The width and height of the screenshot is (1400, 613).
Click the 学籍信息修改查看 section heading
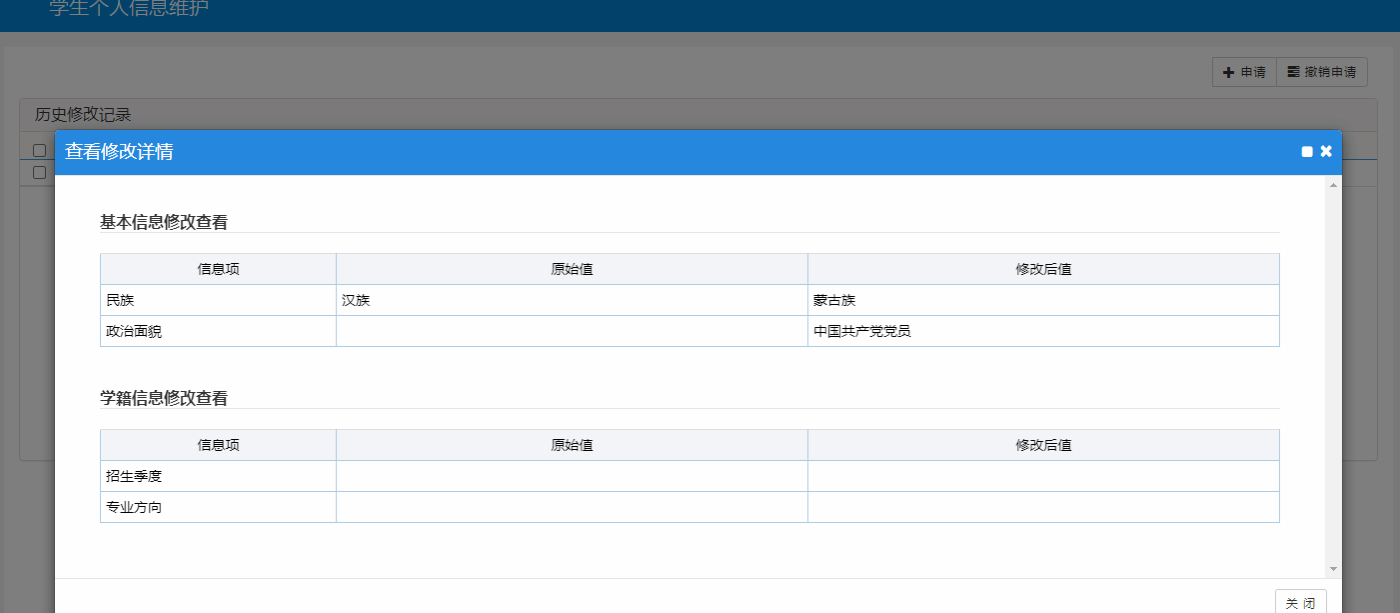pos(164,398)
